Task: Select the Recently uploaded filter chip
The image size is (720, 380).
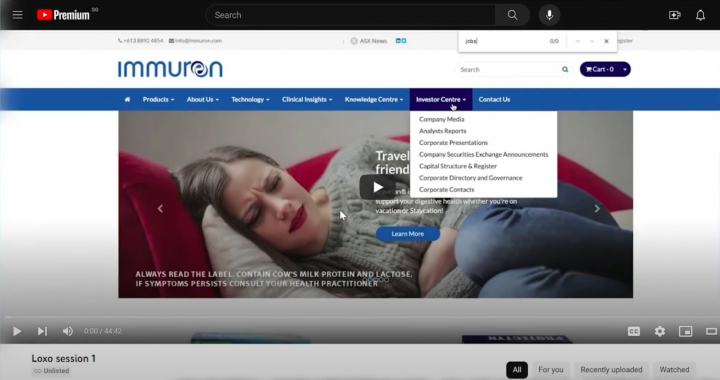Action: pos(611,370)
